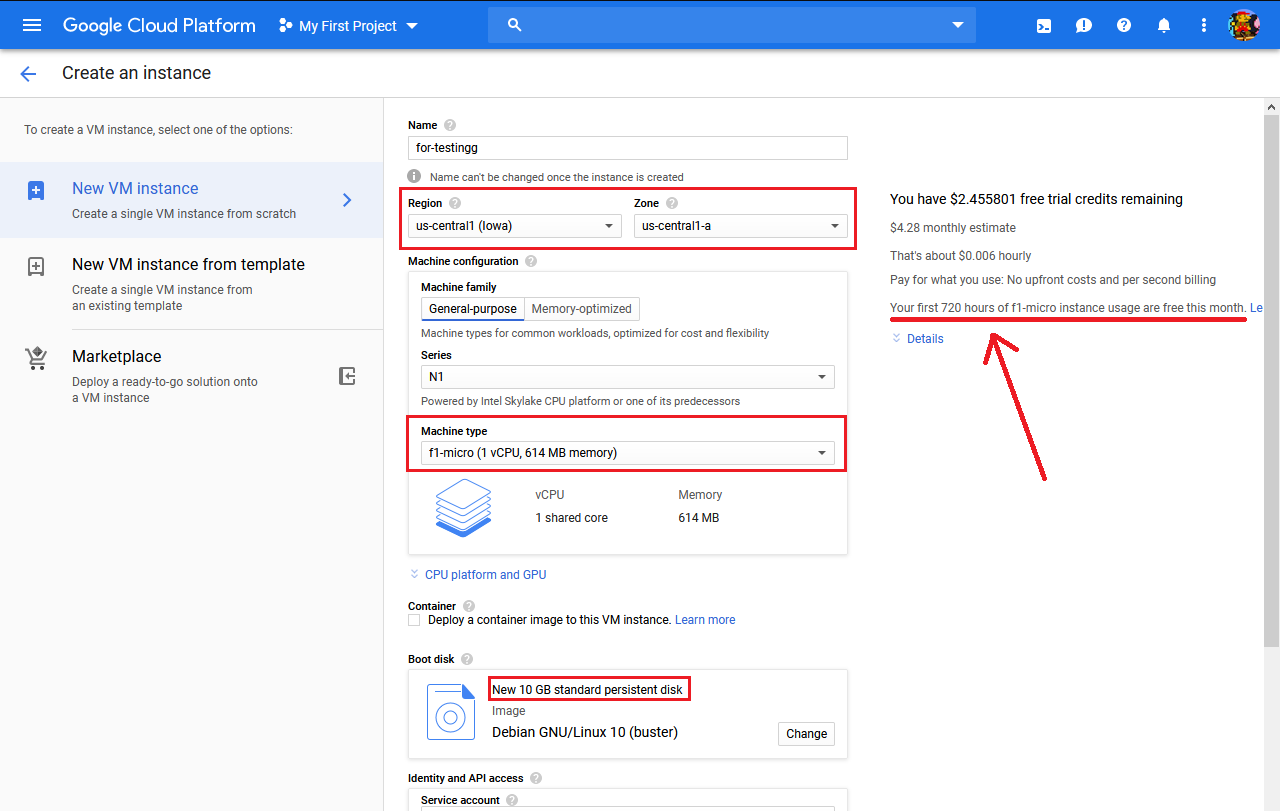Open the My First Project selector
Viewport: 1280px width, 811px height.
click(348, 26)
